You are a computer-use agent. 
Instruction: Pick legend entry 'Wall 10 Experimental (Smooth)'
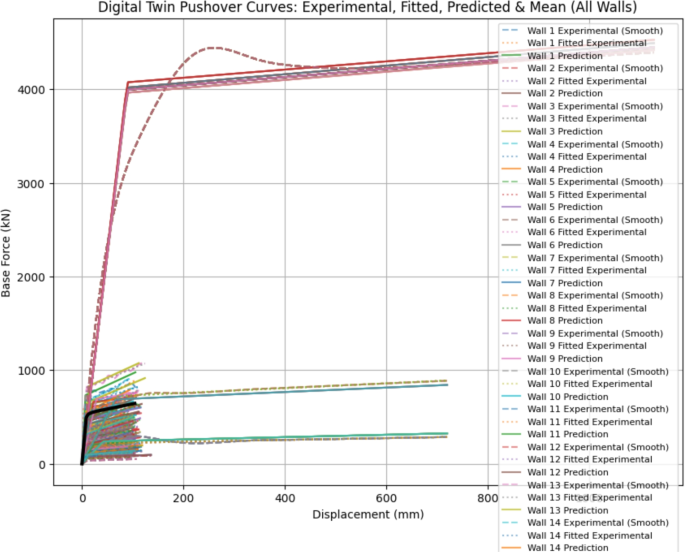[585, 371]
